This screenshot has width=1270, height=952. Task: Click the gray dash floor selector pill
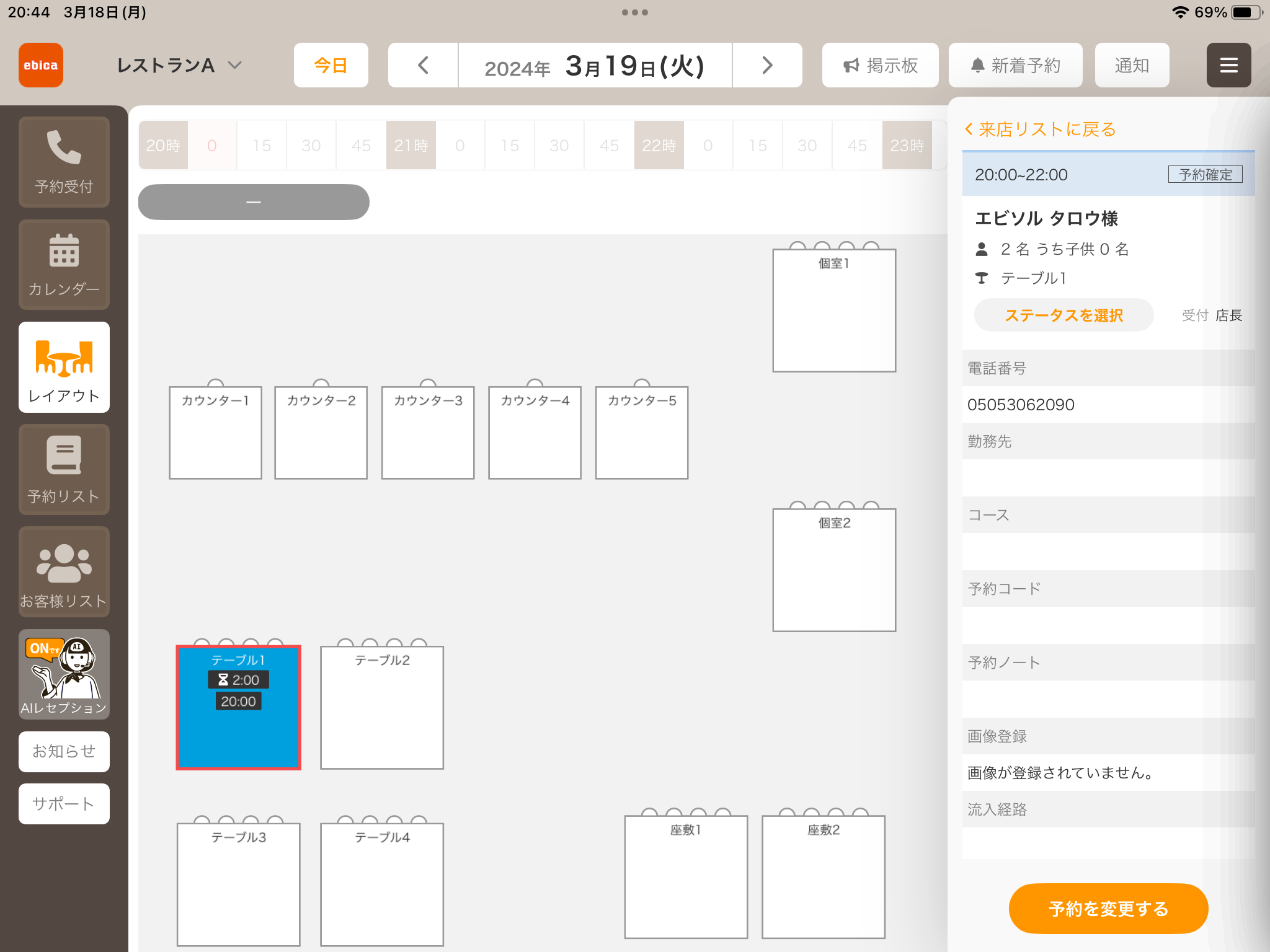coord(254,202)
